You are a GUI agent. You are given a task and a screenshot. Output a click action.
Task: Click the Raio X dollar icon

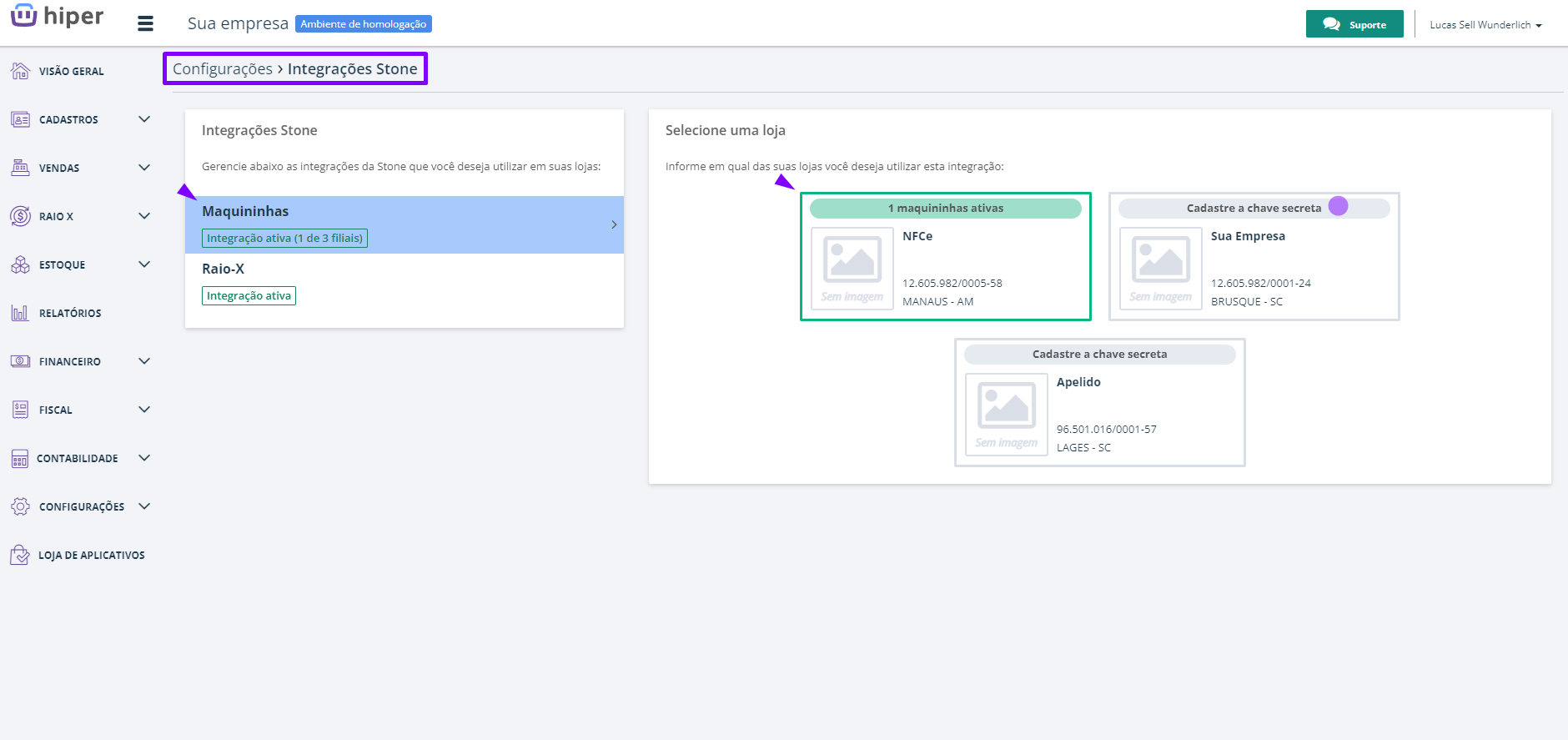[20, 216]
